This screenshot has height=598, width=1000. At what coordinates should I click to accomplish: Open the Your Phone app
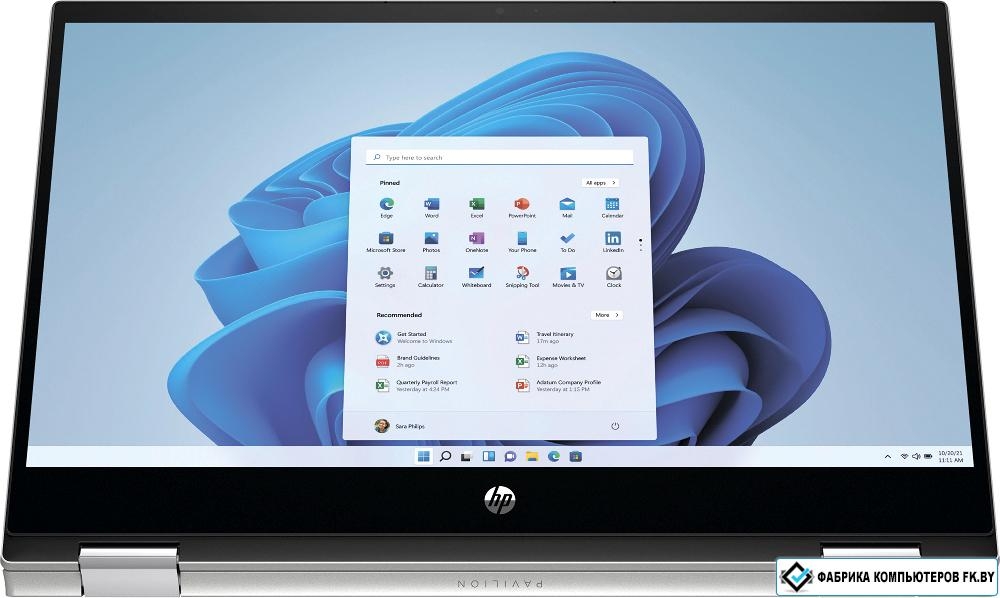[522, 242]
